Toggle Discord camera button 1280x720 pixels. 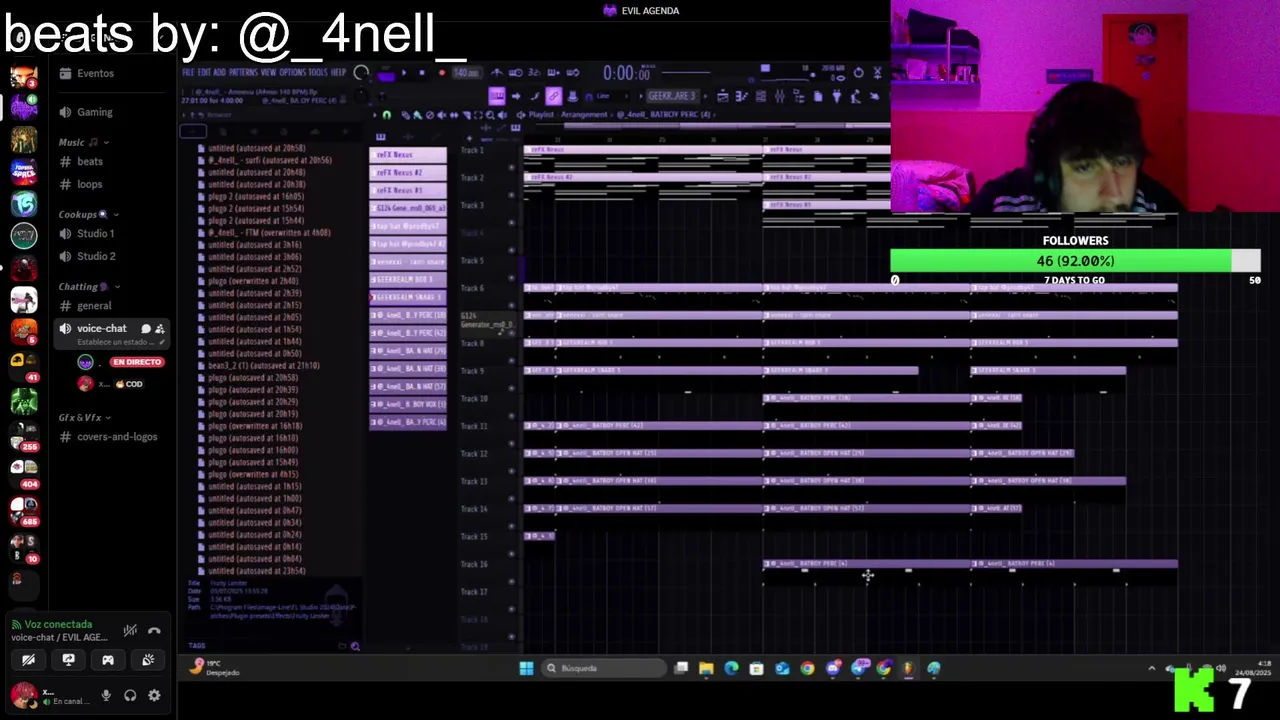(28, 660)
